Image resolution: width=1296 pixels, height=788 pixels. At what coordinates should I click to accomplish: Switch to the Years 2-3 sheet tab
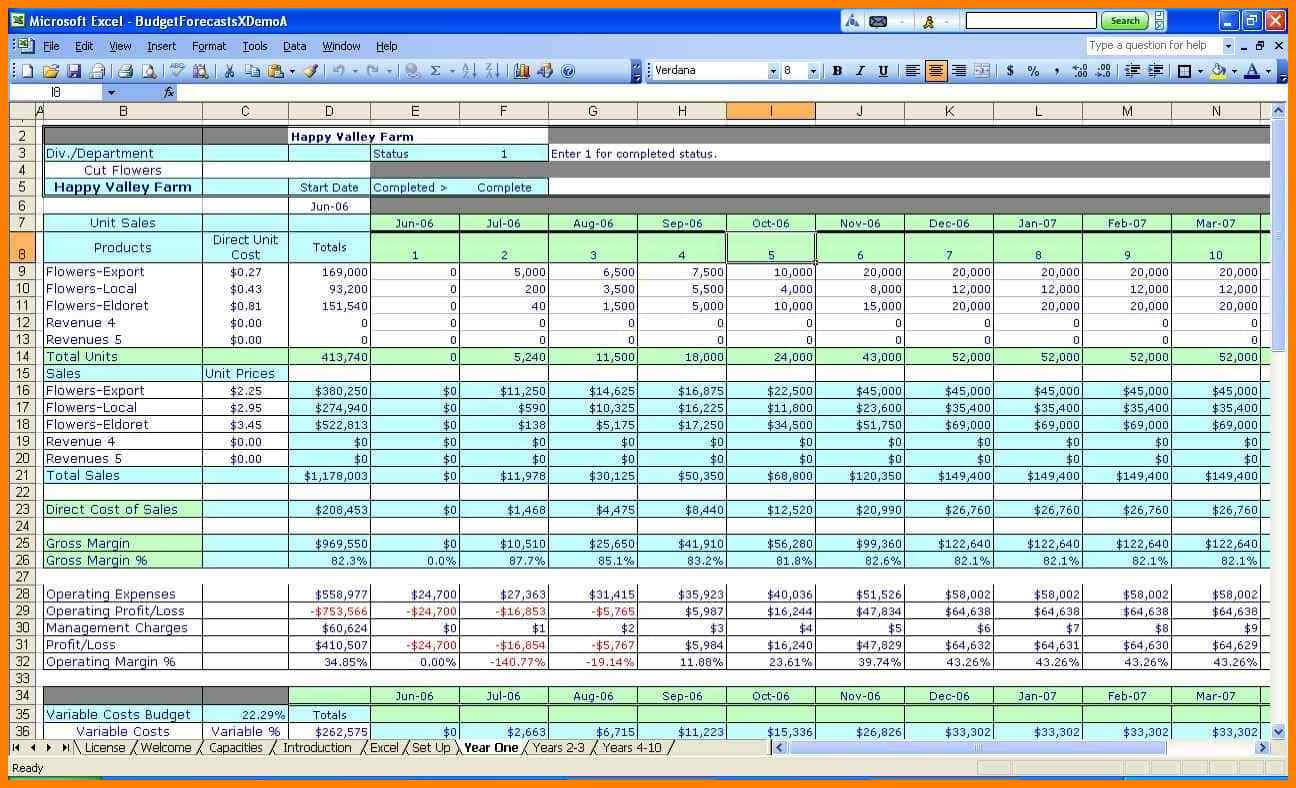[x=558, y=748]
